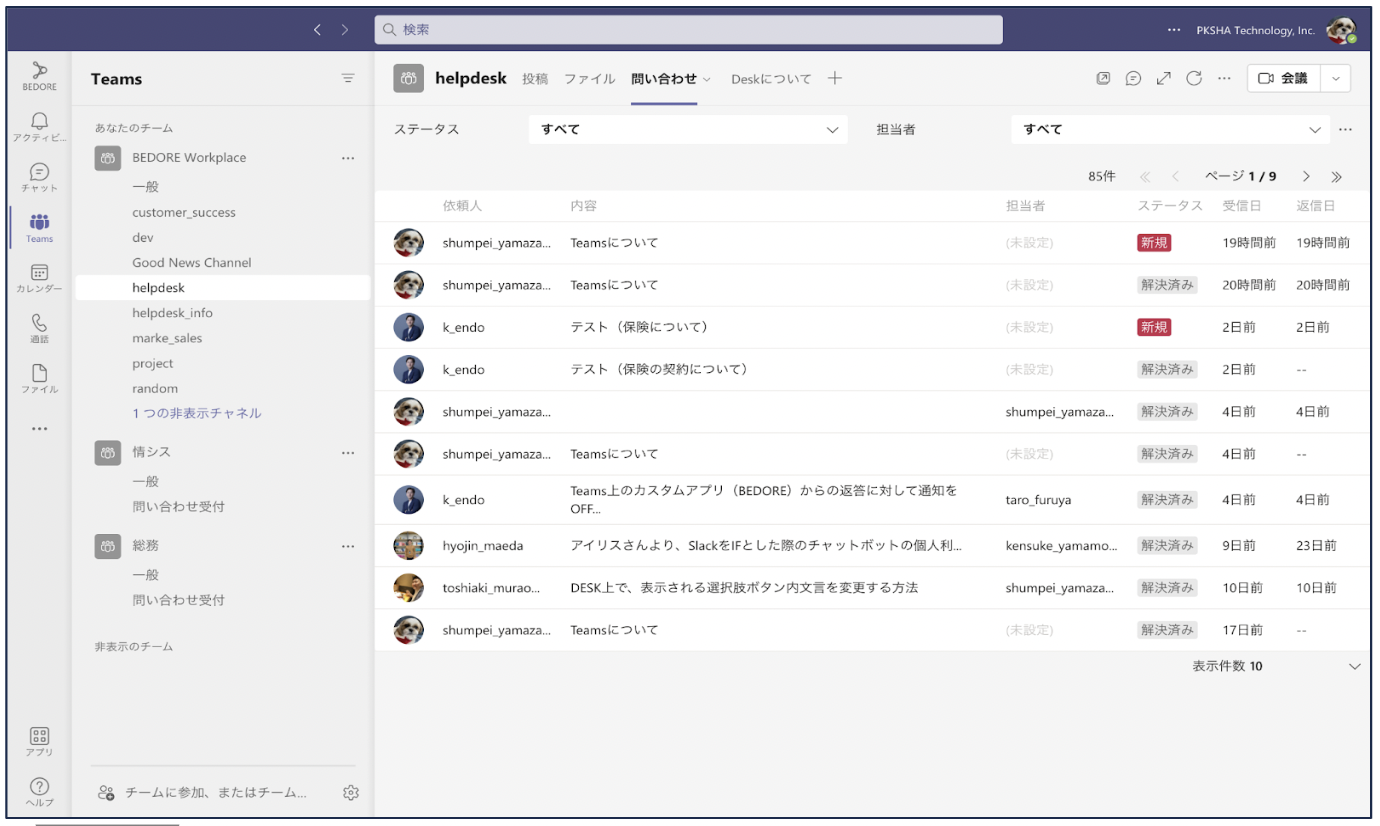
Task: Open the DESK上で、表示される選択肢ボタン inquiry
Action: click(x=744, y=588)
